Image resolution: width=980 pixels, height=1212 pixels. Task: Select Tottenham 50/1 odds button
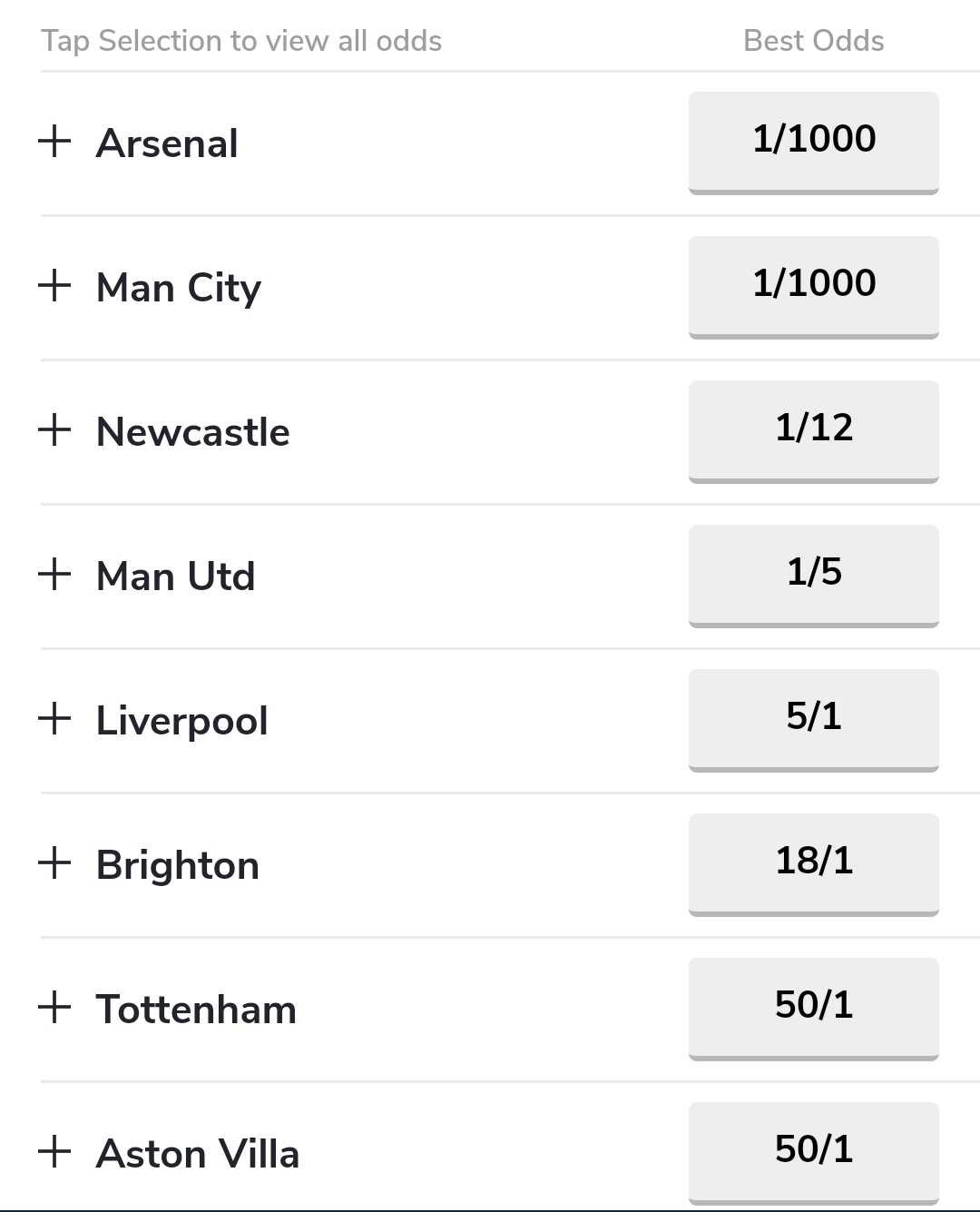pyautogui.click(x=813, y=1009)
